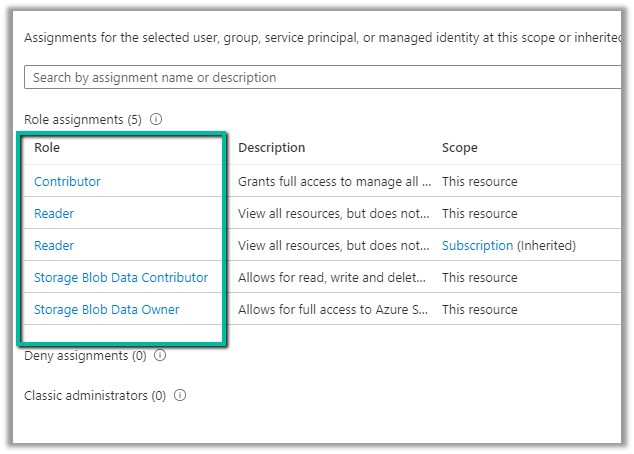Focus the search by assignment name field
The image size is (634, 454).
[320, 77]
